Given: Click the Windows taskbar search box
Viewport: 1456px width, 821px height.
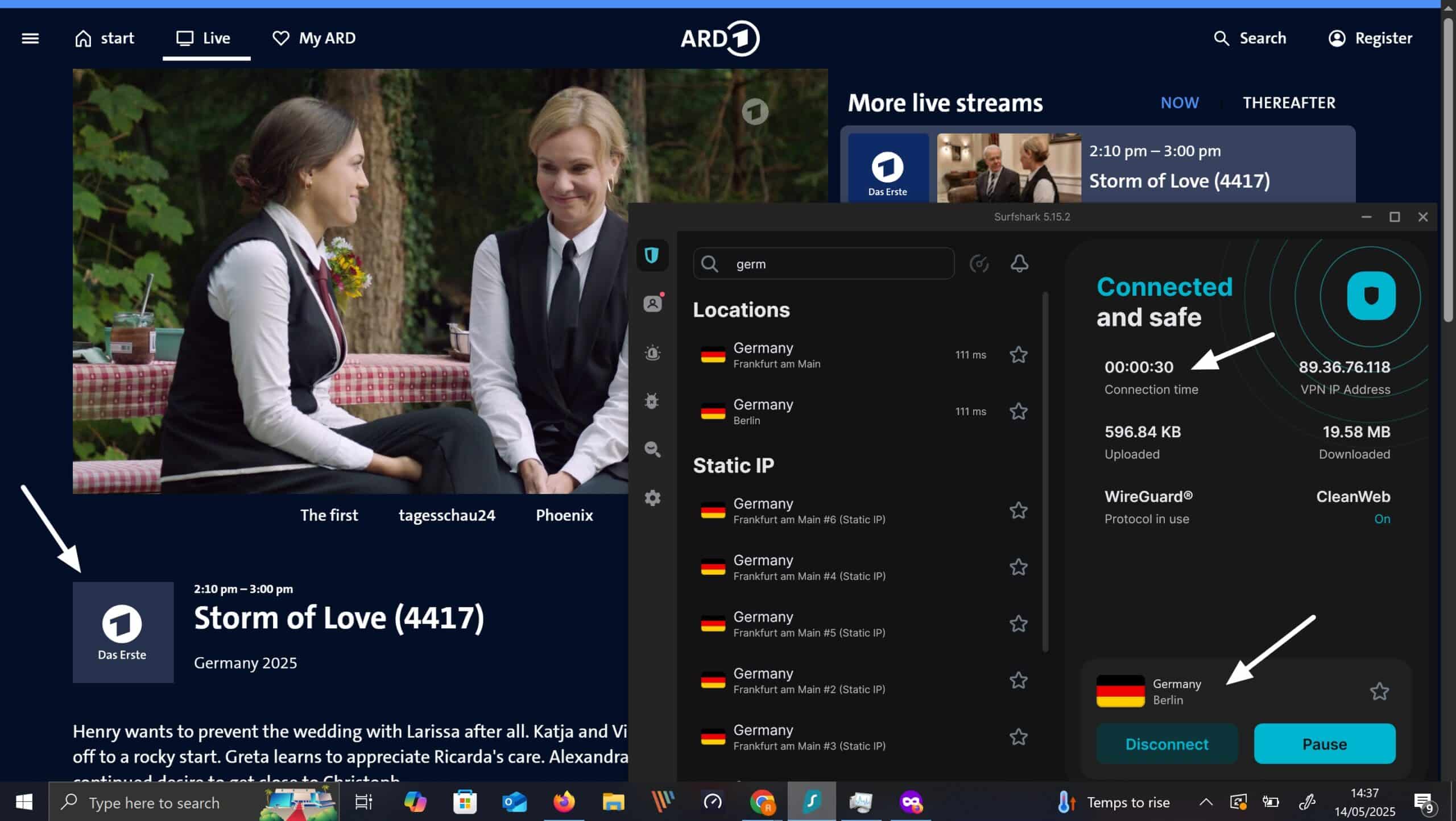Looking at the screenshot, I should [193, 802].
